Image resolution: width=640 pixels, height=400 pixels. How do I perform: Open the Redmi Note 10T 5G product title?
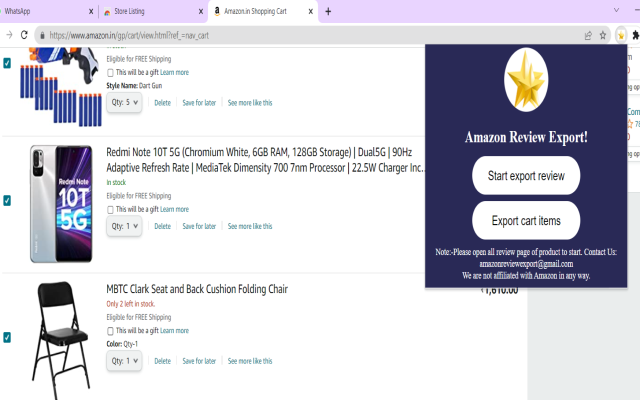coord(265,160)
